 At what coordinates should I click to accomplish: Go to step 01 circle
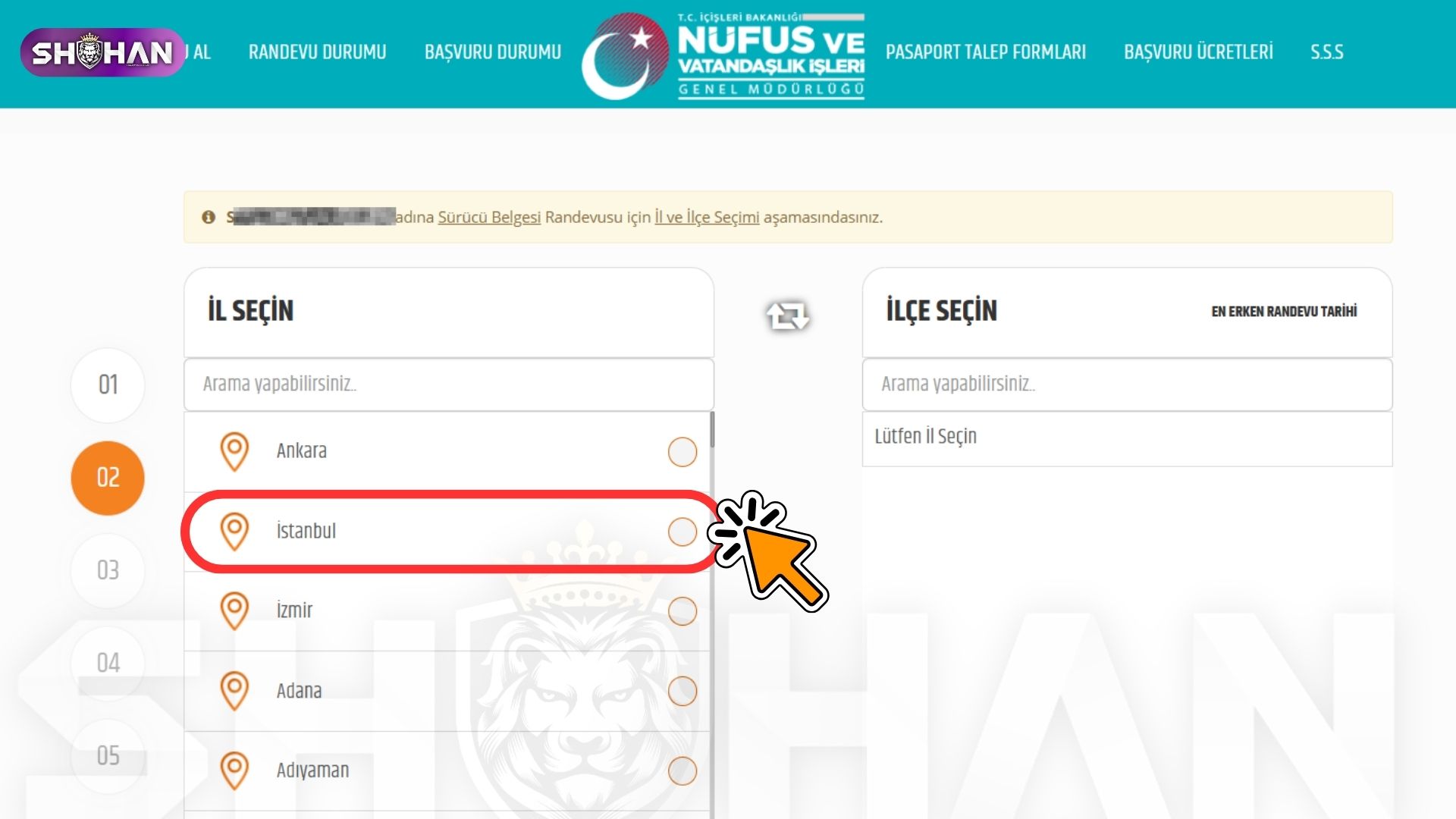[108, 384]
